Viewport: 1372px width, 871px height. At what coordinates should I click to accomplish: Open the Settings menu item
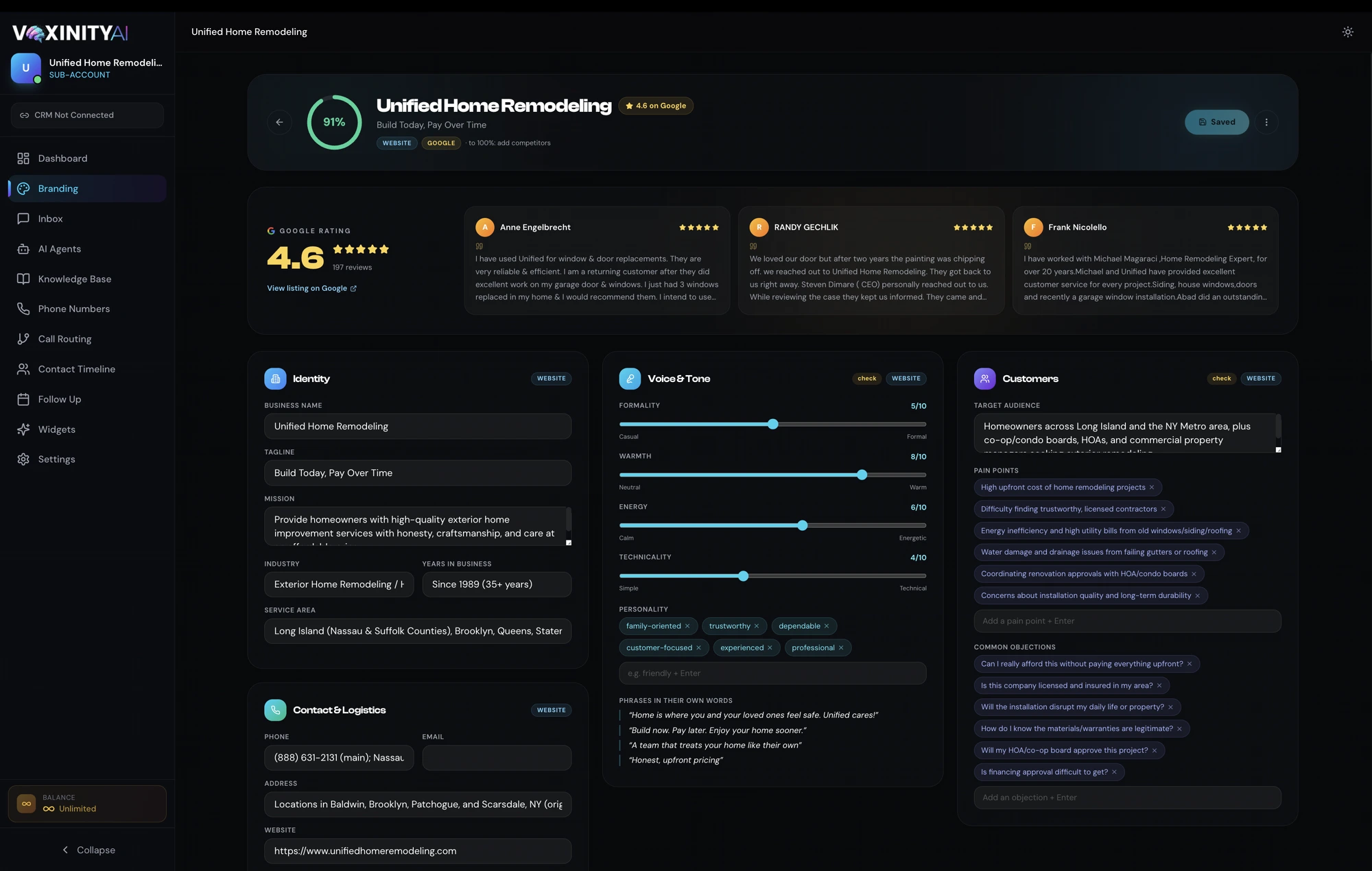(87, 460)
